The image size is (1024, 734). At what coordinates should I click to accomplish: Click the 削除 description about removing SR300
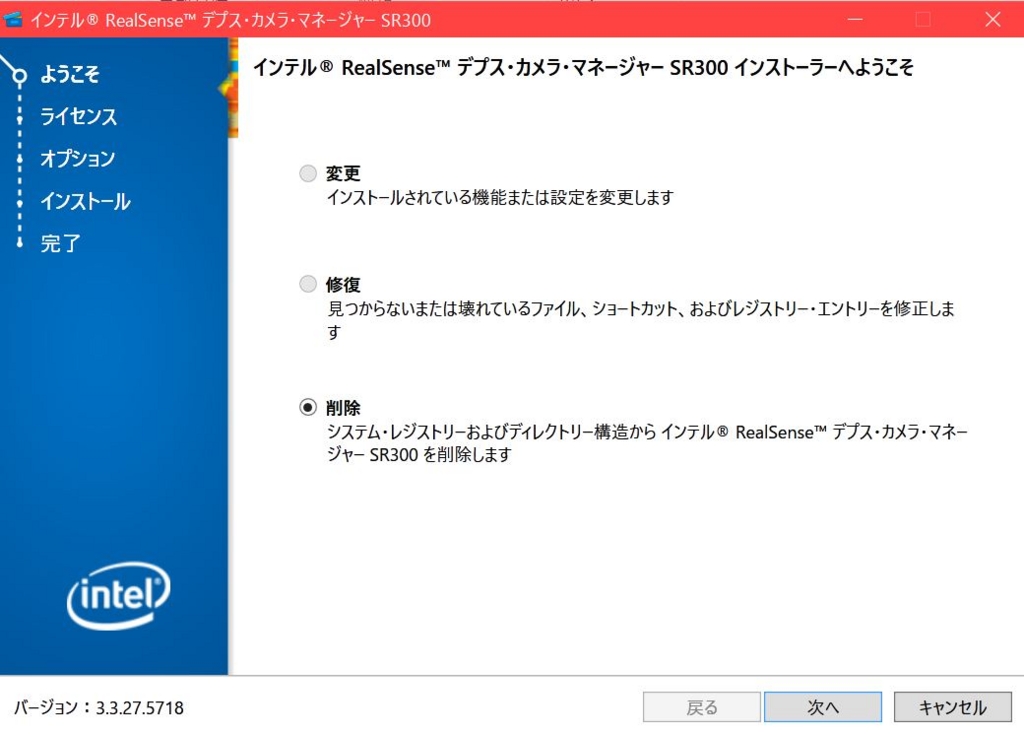pyautogui.click(x=647, y=443)
